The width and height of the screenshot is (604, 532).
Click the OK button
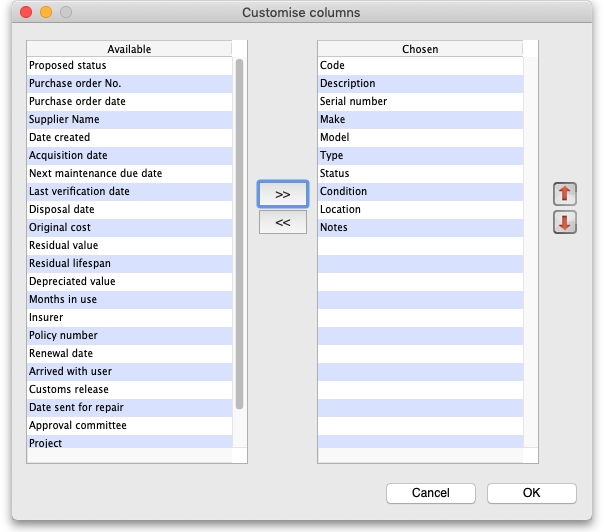click(x=531, y=493)
